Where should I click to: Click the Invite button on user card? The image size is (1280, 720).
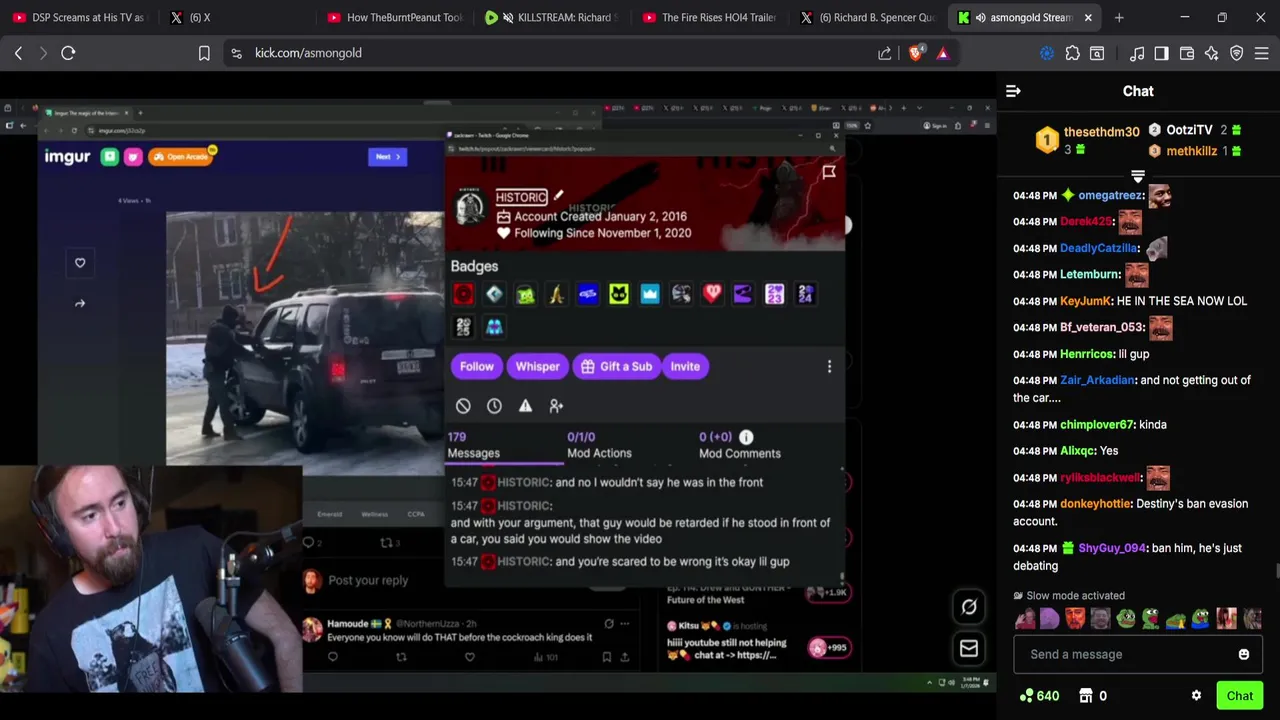(x=685, y=366)
